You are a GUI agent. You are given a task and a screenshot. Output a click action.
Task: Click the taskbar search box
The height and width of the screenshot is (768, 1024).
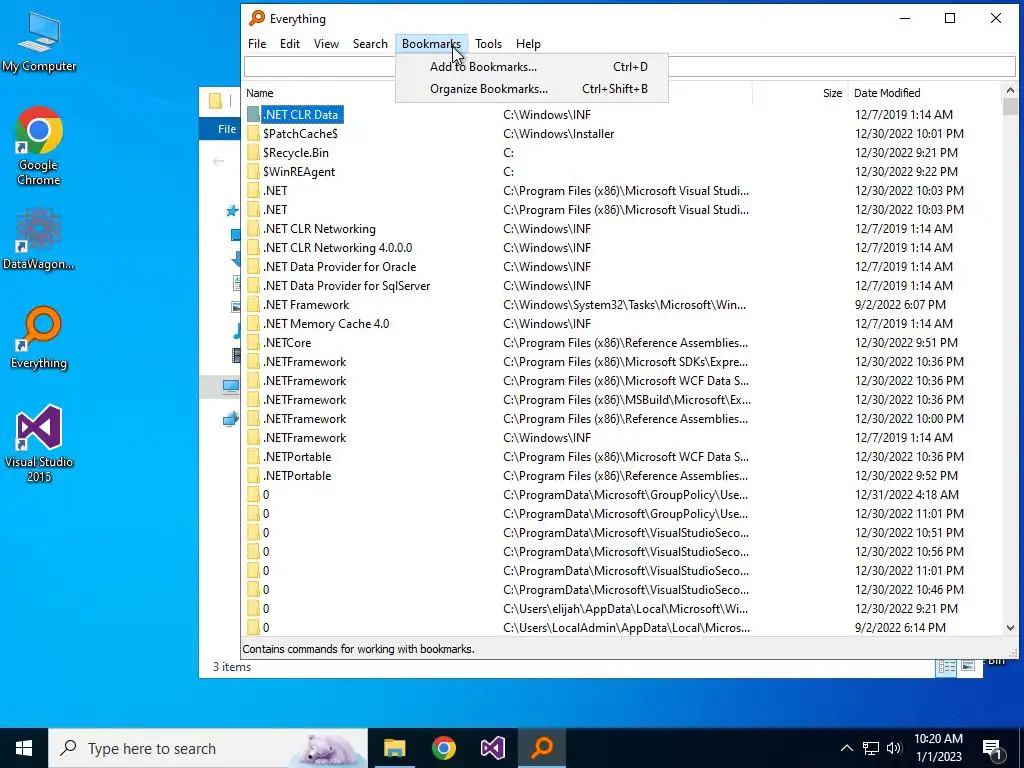click(x=208, y=748)
